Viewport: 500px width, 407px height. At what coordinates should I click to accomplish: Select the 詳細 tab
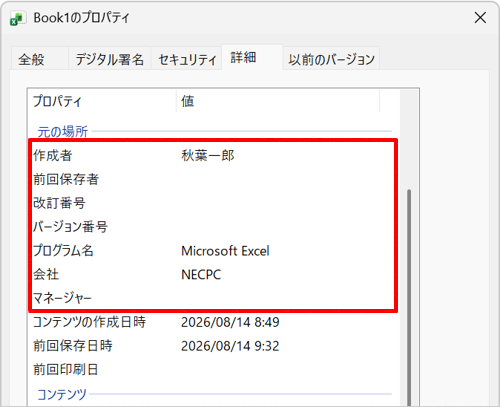(252, 58)
